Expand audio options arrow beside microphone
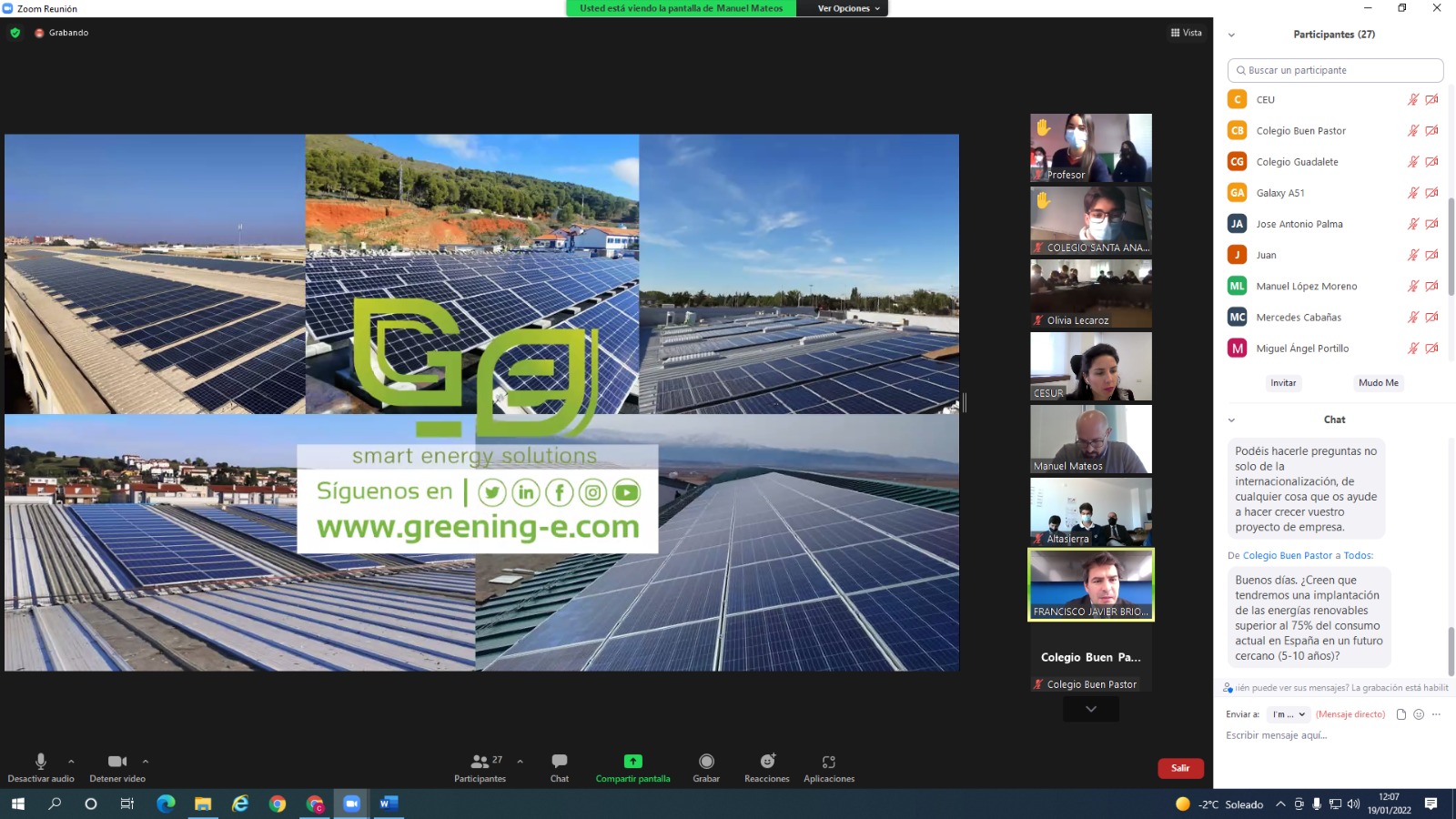This screenshot has height=819, width=1456. pos(71,762)
